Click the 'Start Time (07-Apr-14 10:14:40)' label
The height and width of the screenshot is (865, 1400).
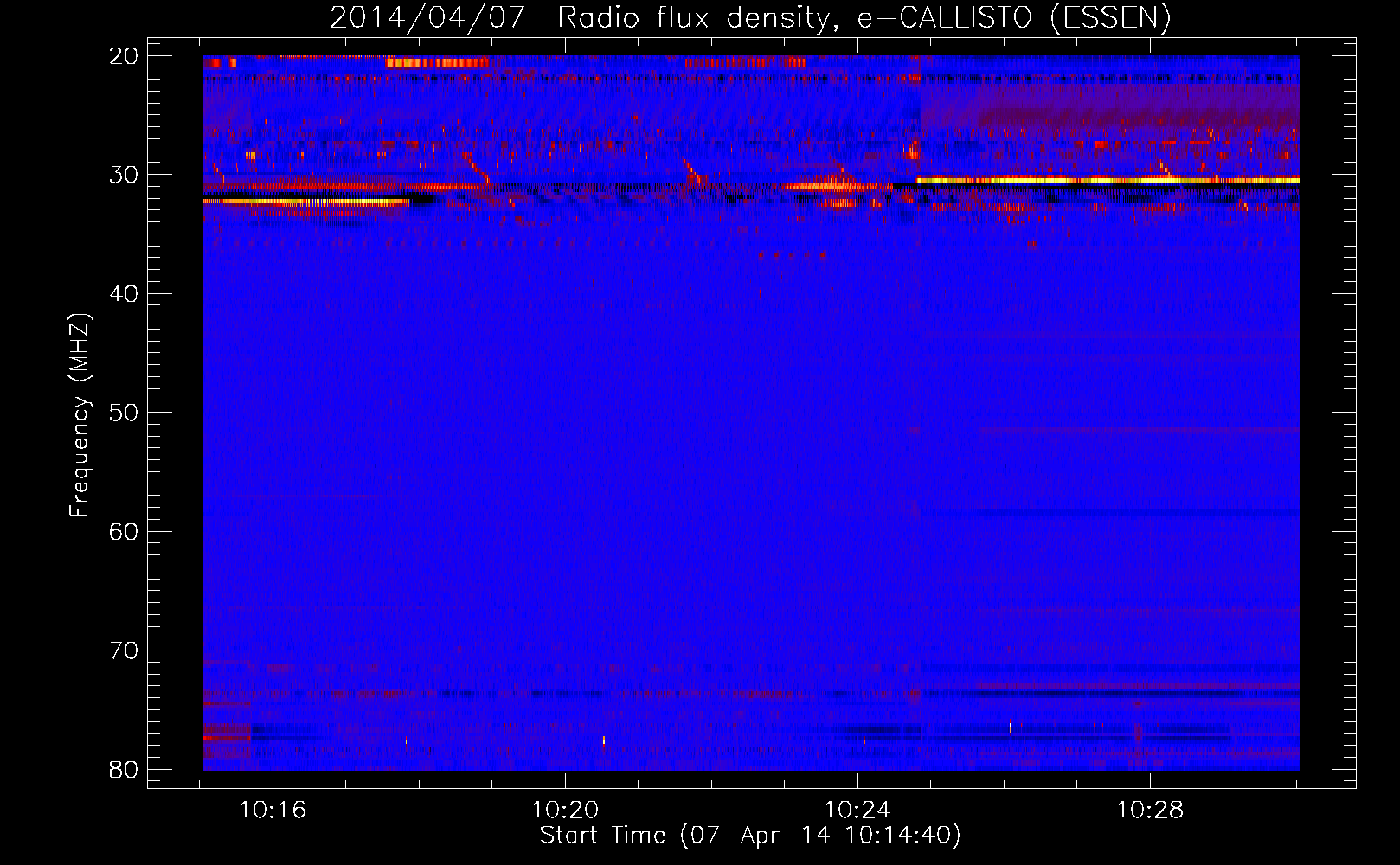(750, 835)
